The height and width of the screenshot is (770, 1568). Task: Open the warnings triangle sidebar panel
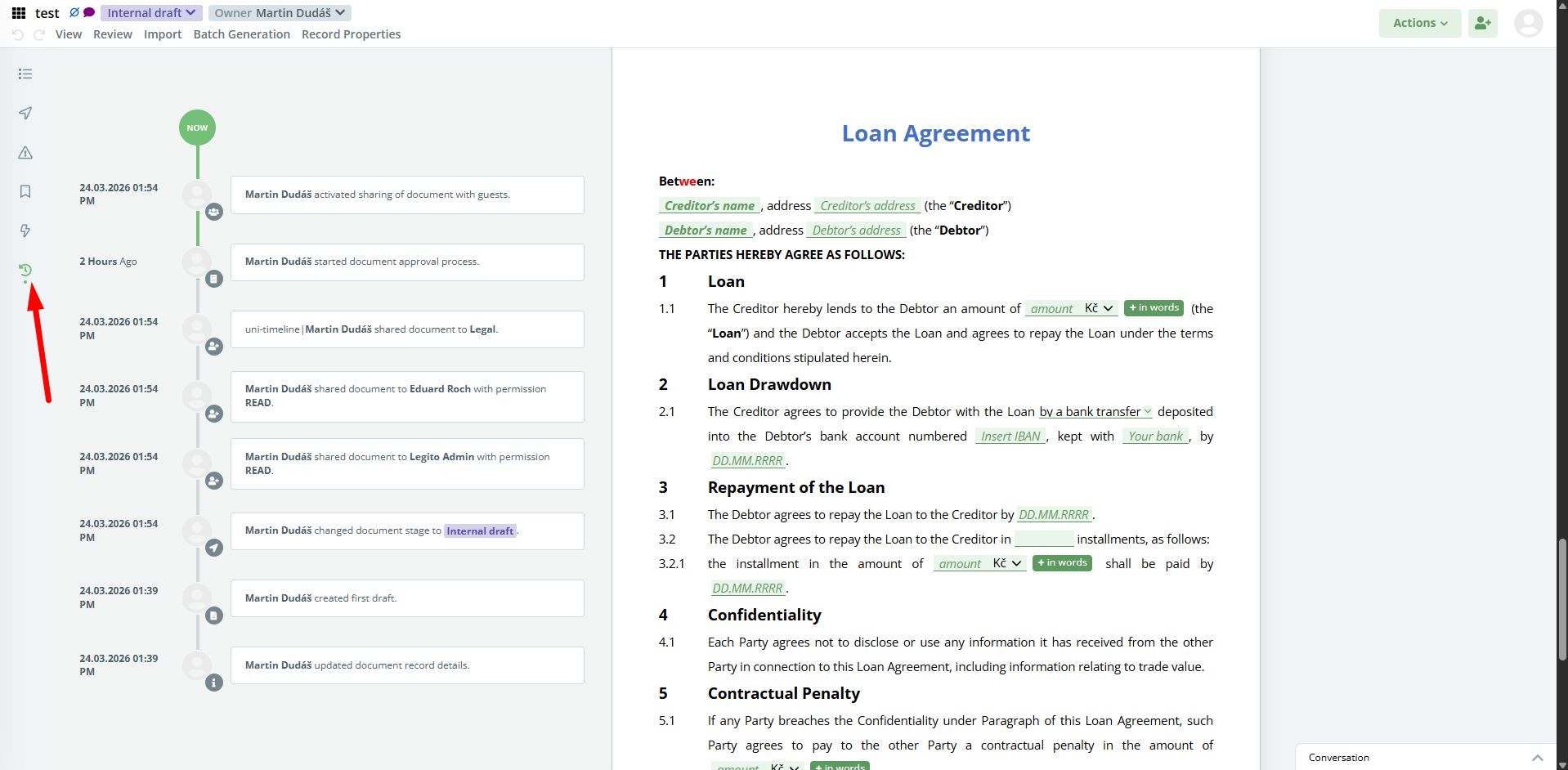pos(25,153)
